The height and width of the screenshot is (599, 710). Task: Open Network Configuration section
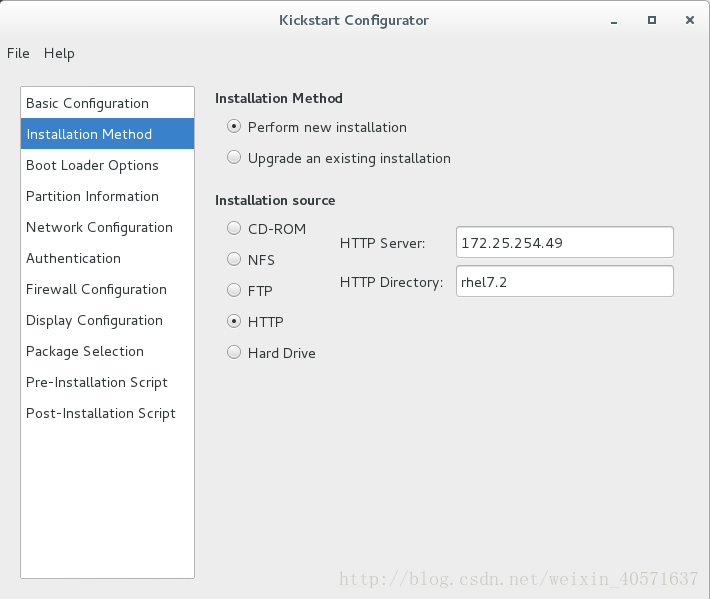tap(107, 227)
